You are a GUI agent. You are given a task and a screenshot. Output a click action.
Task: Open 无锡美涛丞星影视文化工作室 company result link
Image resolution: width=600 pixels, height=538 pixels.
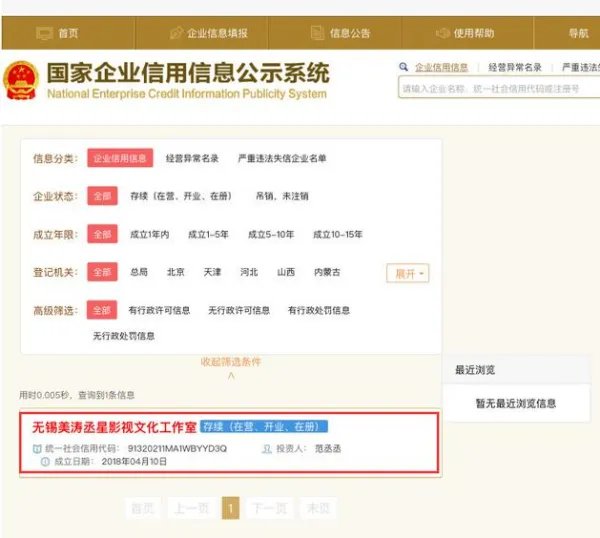click(110, 426)
